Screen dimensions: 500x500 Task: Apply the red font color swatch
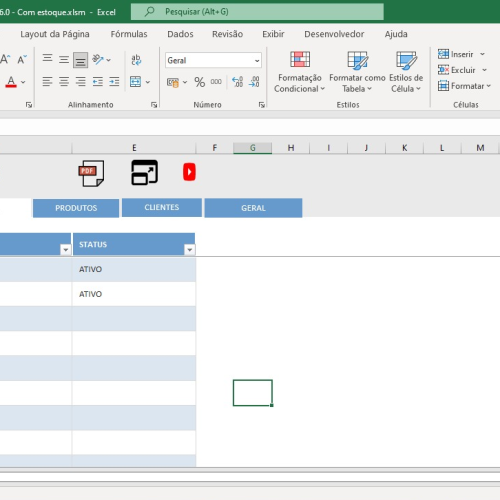click(11, 82)
